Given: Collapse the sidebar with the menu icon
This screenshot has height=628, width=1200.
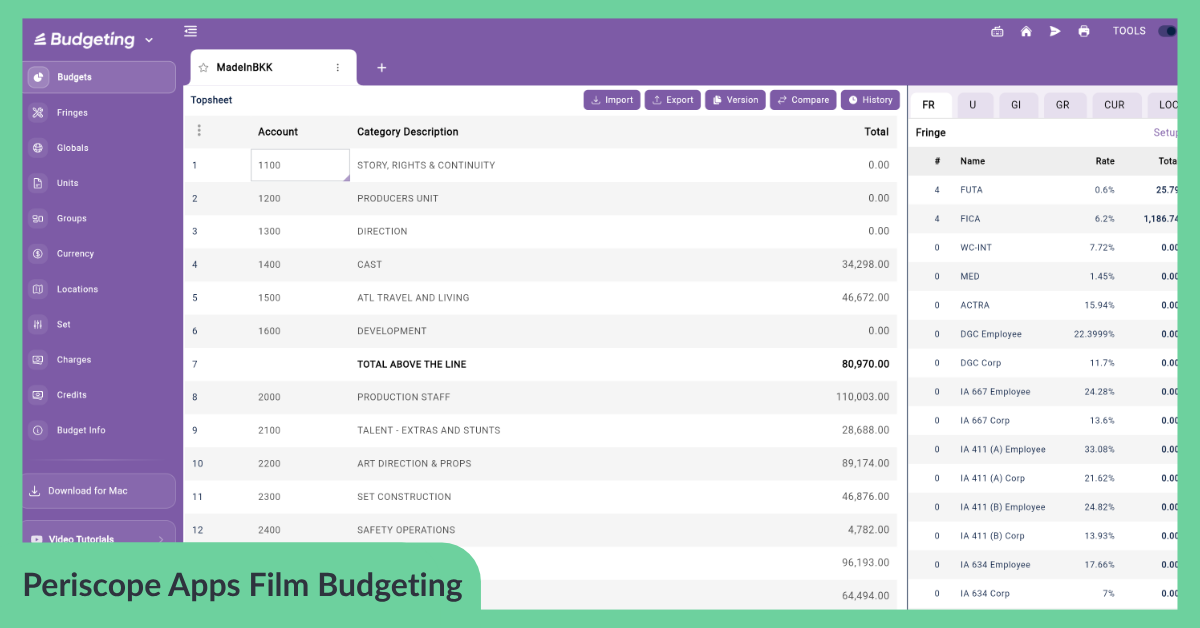Looking at the screenshot, I should coord(191,31).
